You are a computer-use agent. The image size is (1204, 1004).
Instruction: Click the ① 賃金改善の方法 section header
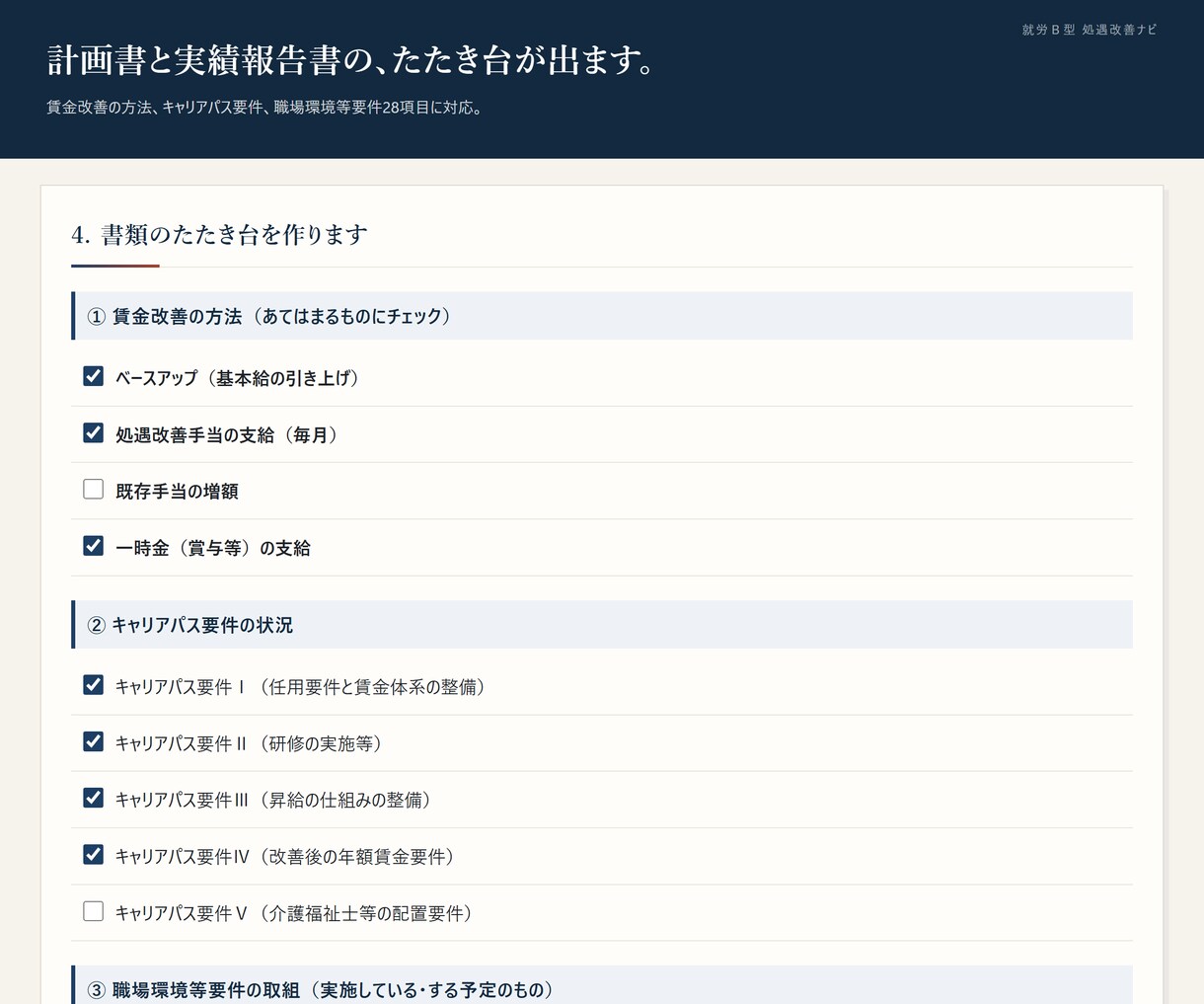pyautogui.click(x=602, y=316)
